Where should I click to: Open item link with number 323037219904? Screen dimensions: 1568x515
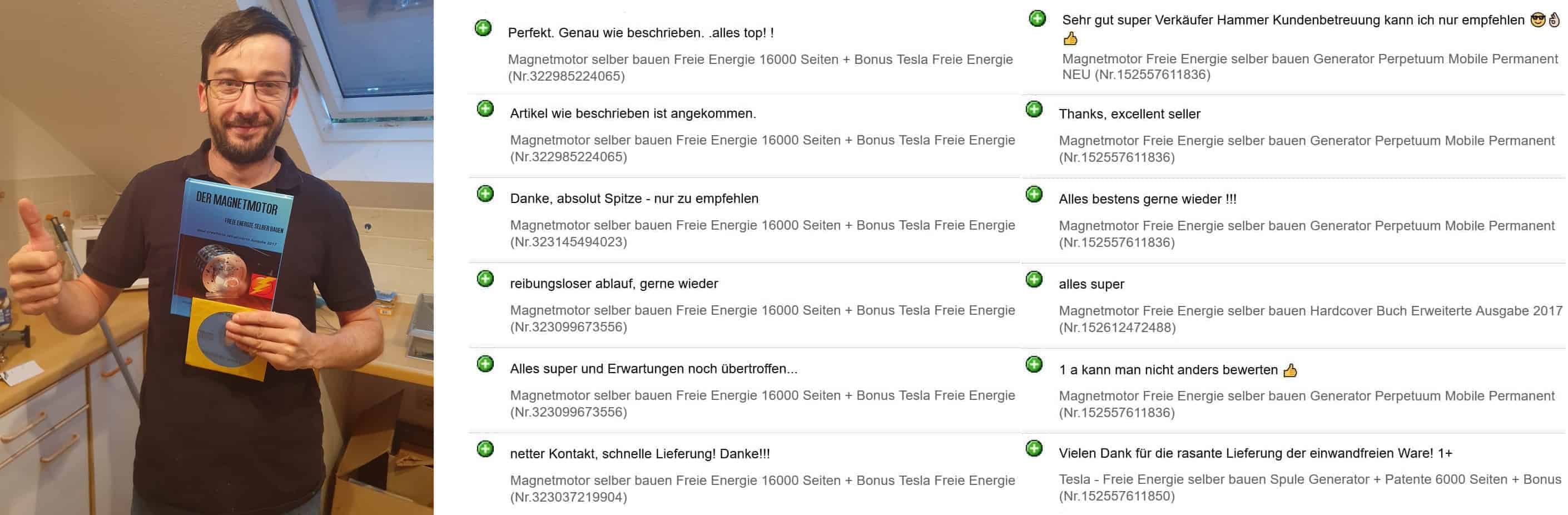point(762,488)
